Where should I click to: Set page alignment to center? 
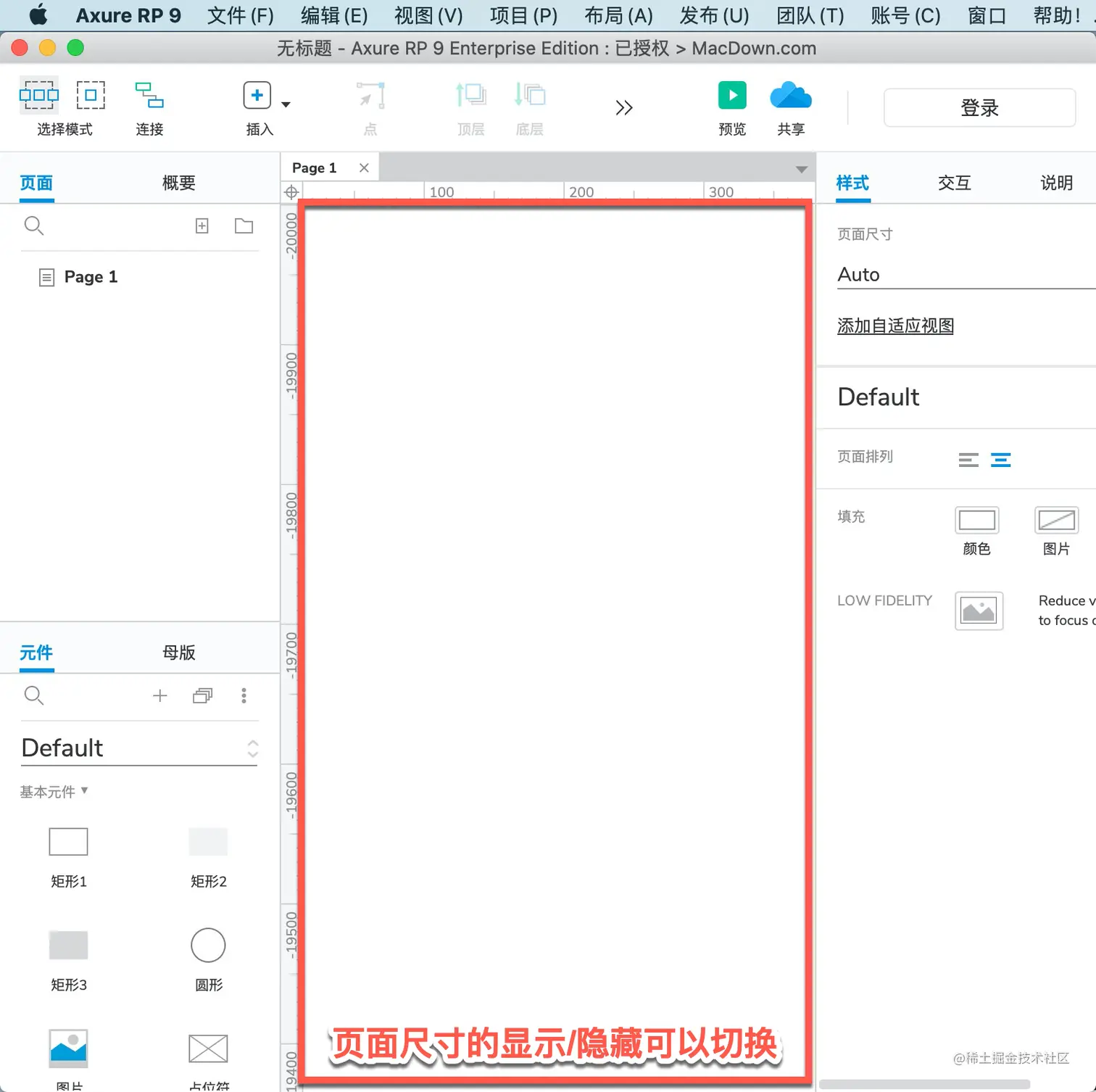1001,460
